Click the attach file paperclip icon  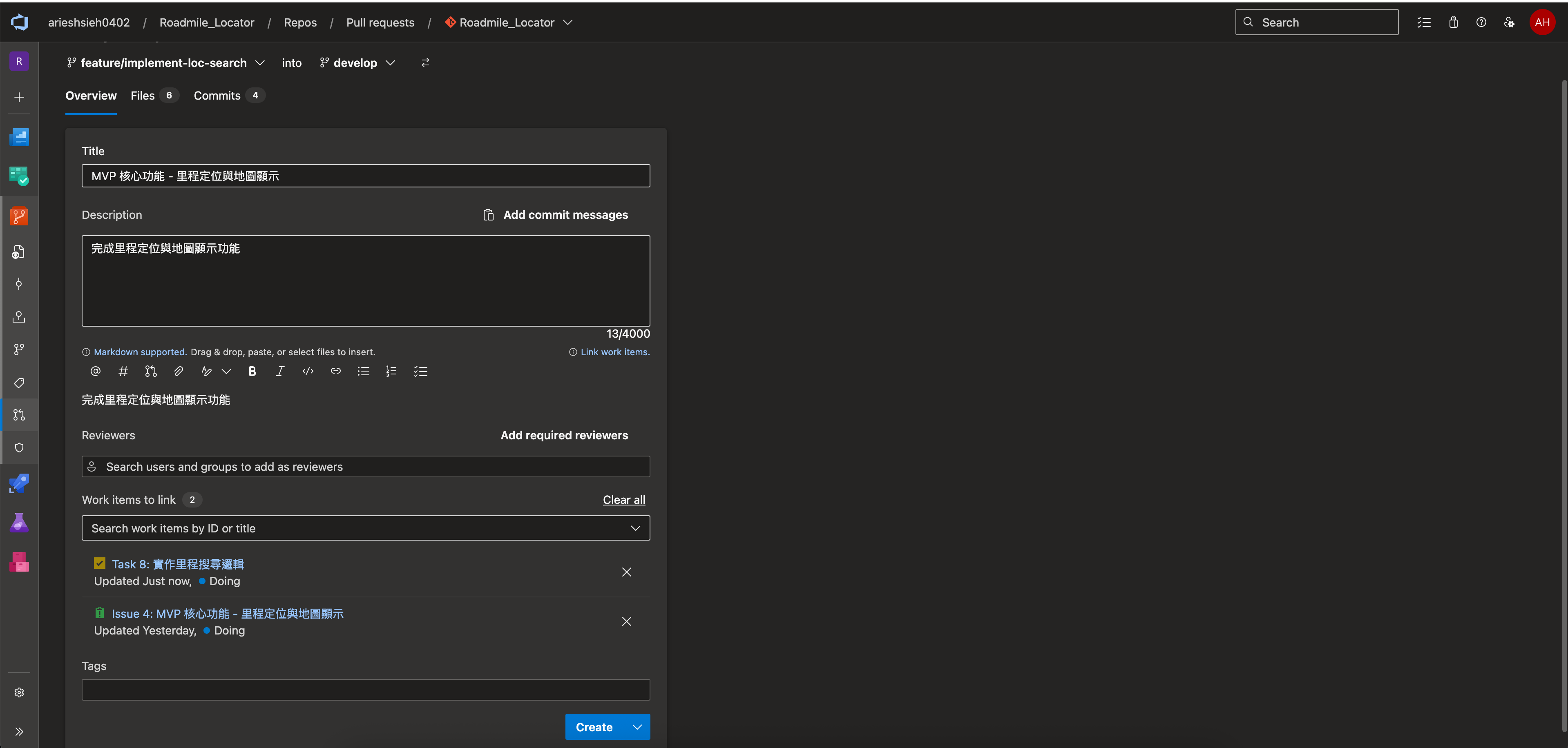(x=179, y=371)
